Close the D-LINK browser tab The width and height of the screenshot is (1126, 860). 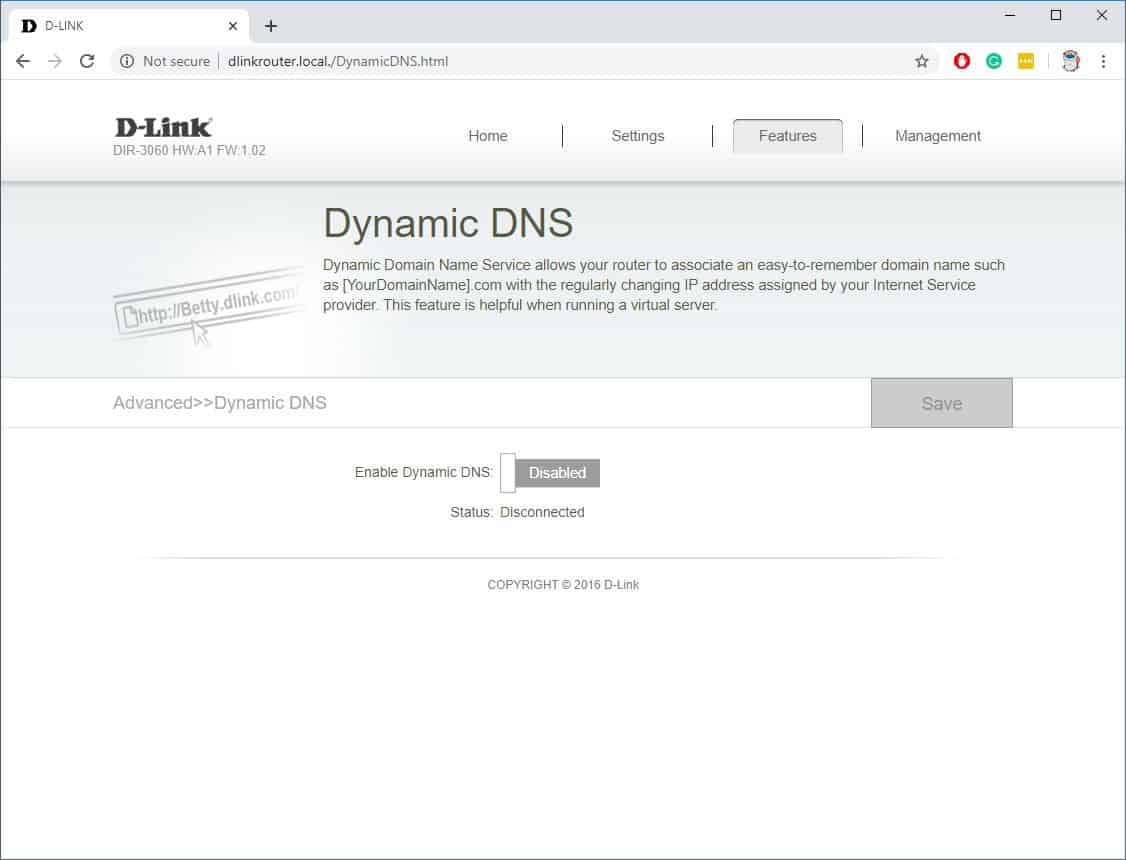[x=233, y=26]
